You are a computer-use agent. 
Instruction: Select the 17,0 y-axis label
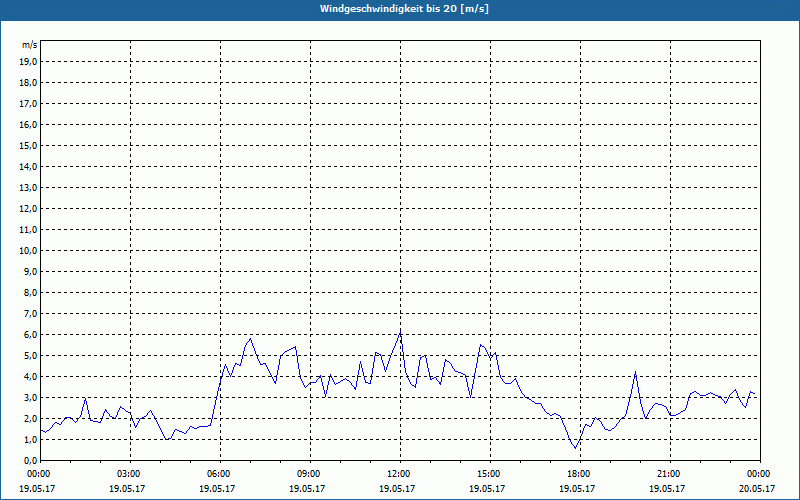tap(28, 104)
